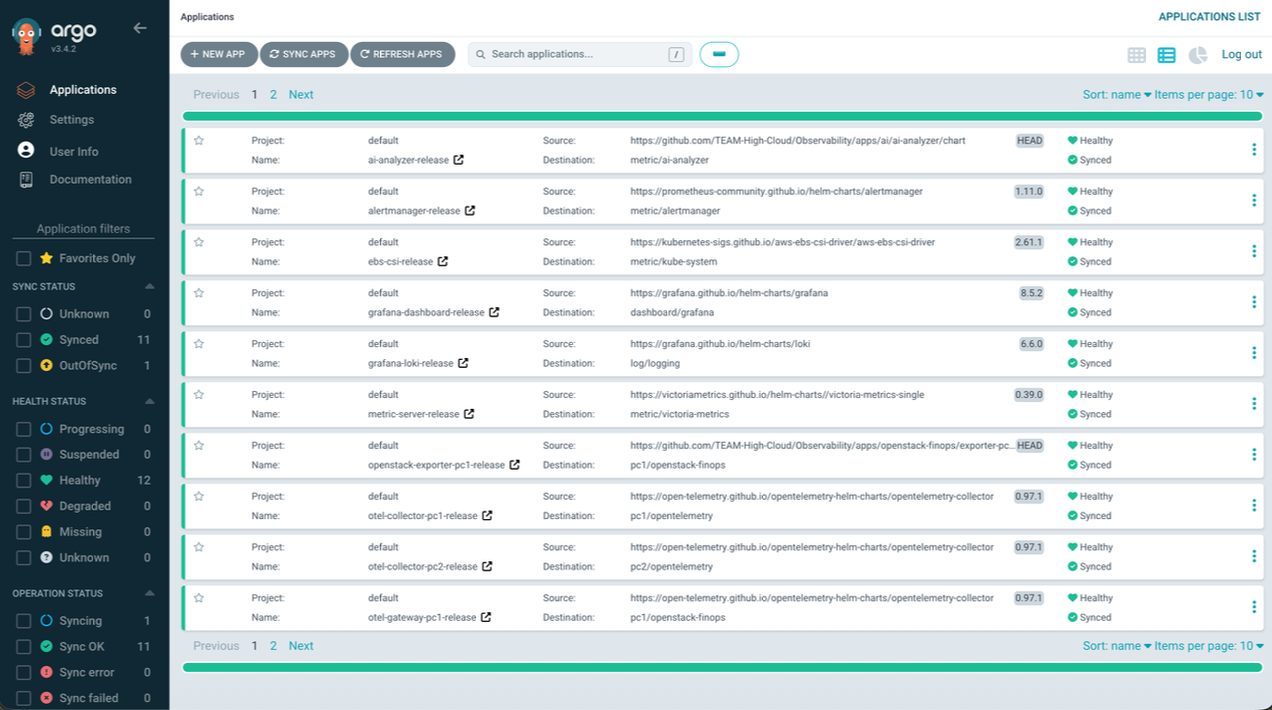Viewport: 1272px width, 710px height.
Task: Focus the Search applications field
Action: [580, 55]
